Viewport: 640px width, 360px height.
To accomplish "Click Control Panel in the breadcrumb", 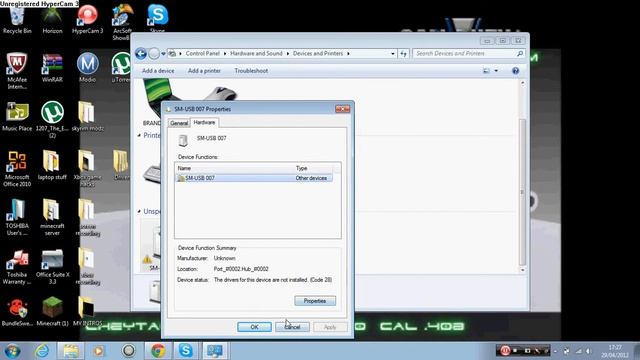I will coord(202,53).
